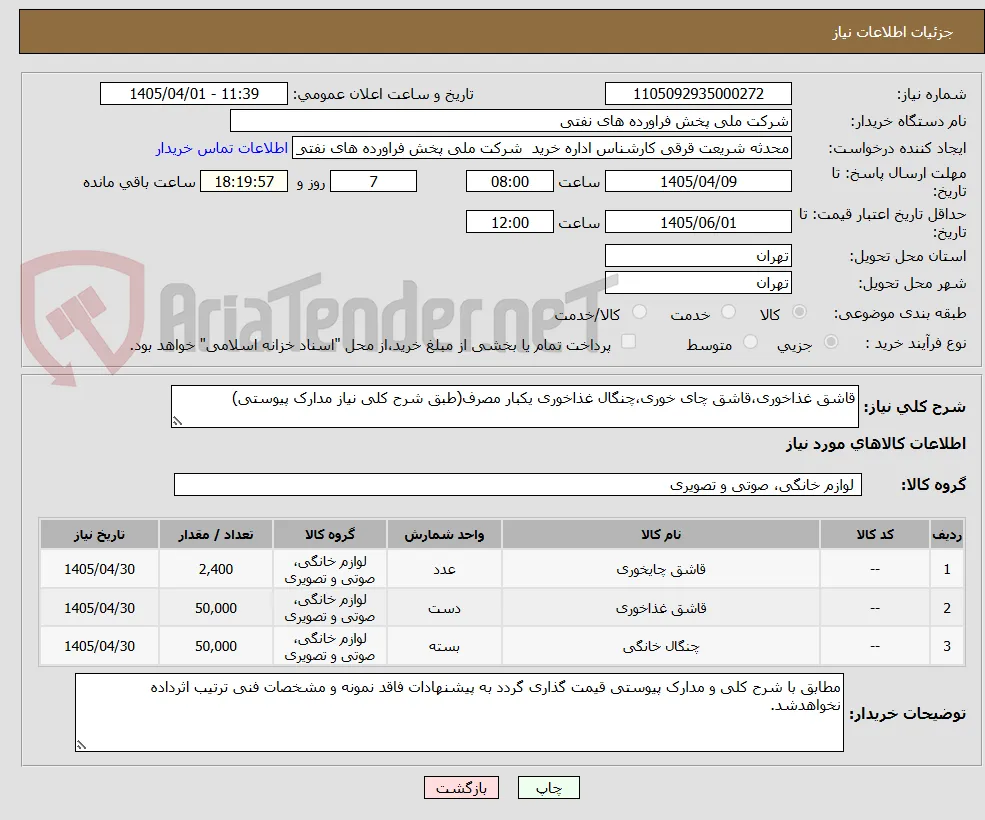Click the quantity cell 2,400

215,569
